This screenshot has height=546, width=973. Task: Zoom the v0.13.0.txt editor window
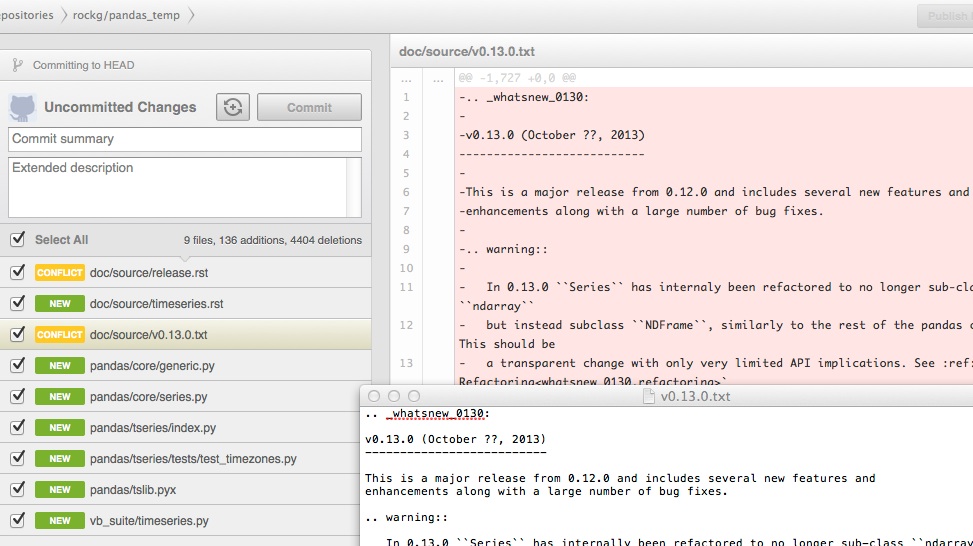click(414, 396)
